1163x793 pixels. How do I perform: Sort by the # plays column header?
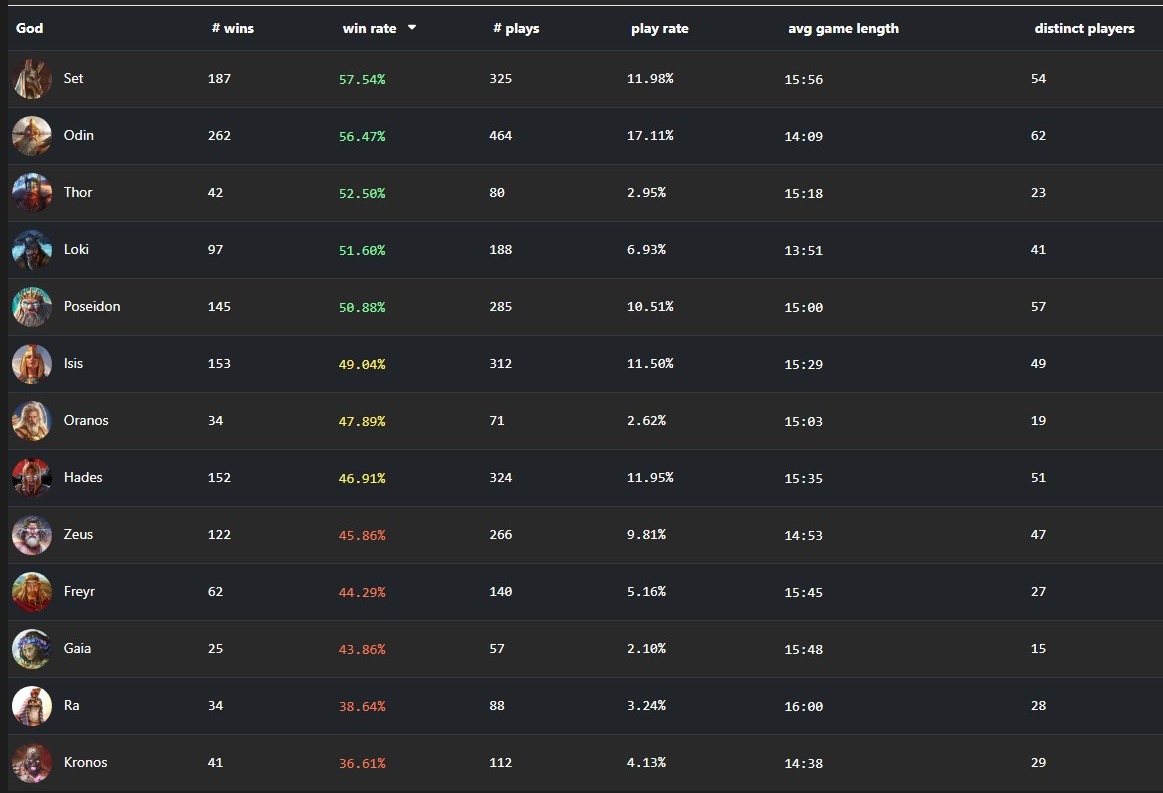click(516, 28)
